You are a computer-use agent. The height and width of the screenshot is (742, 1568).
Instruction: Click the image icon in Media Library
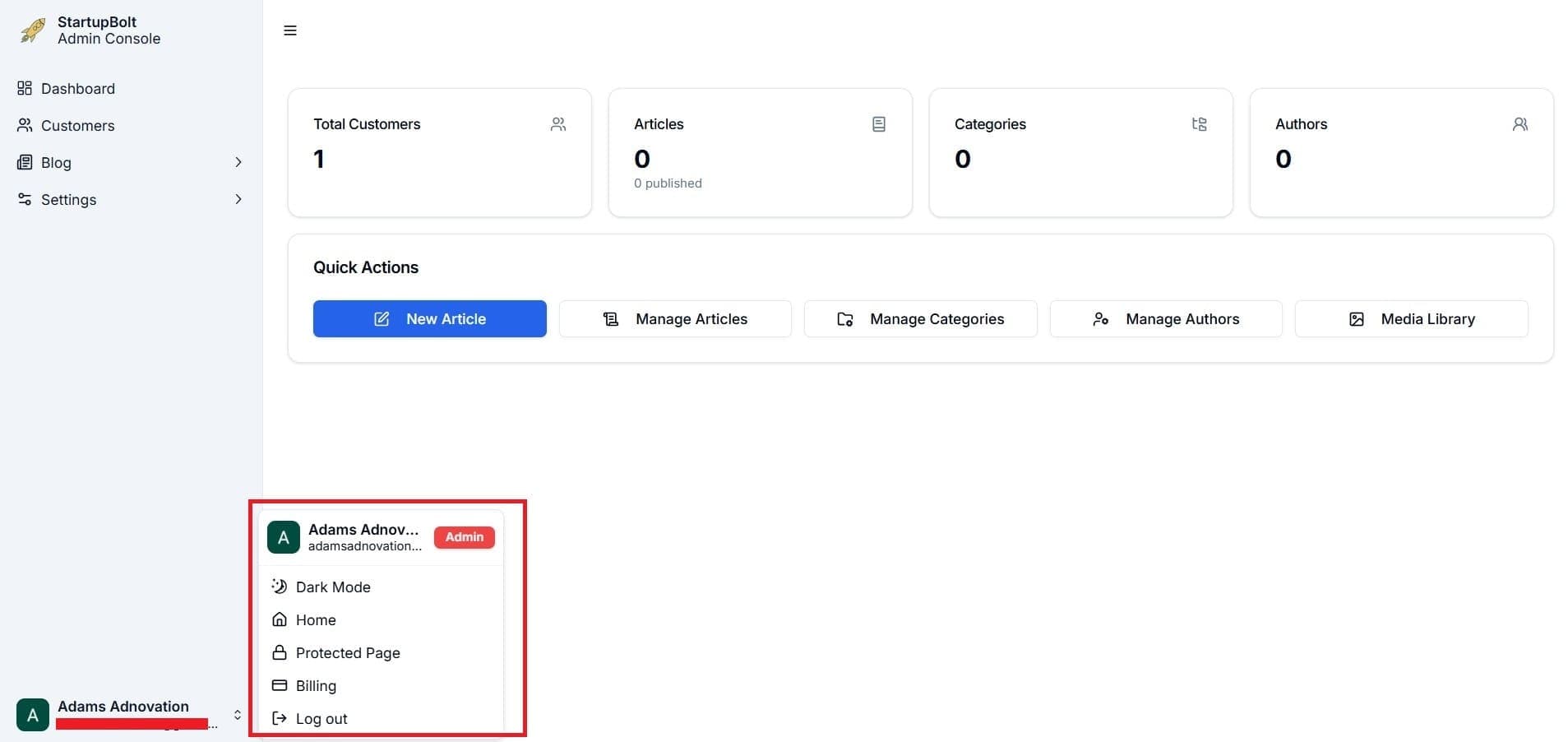[1357, 318]
